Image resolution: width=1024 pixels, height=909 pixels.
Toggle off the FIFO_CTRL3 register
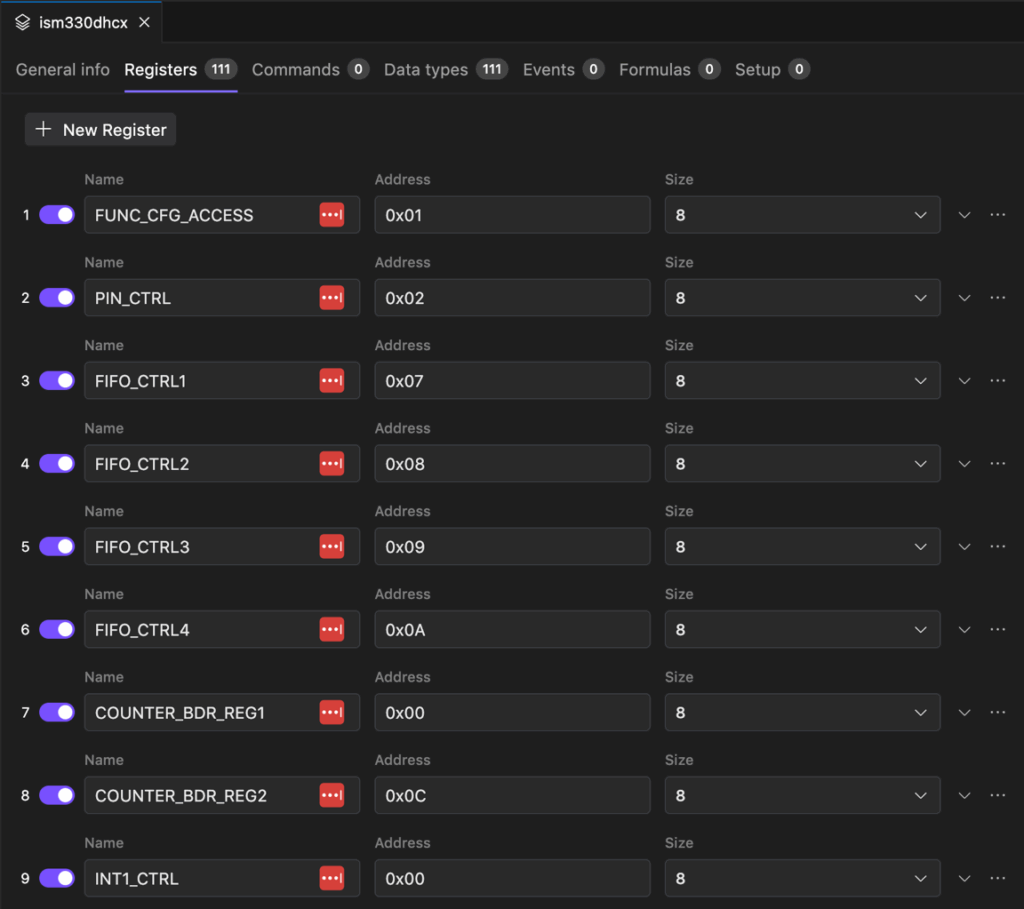pyautogui.click(x=57, y=547)
